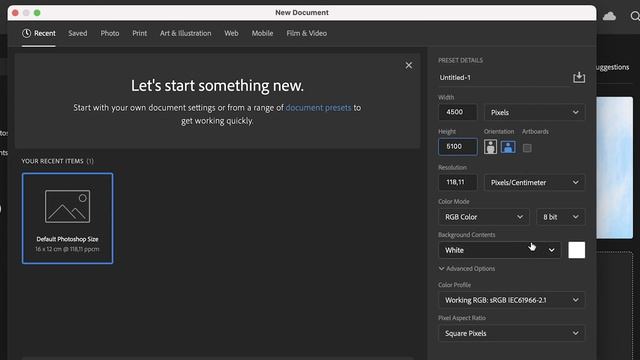Viewport: 640px width, 360px height.
Task: Select the Default Photoshop Size preset thumbnail
Action: click(67, 218)
